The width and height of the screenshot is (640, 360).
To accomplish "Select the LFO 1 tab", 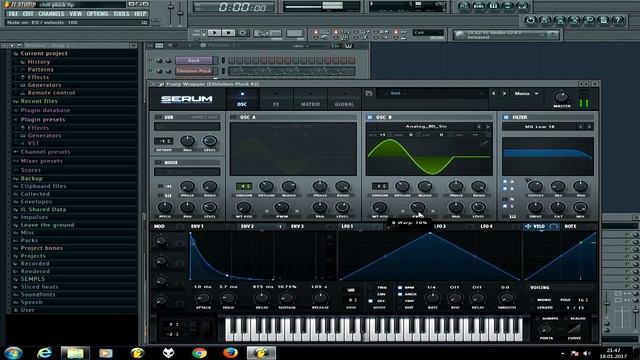I will [347, 226].
